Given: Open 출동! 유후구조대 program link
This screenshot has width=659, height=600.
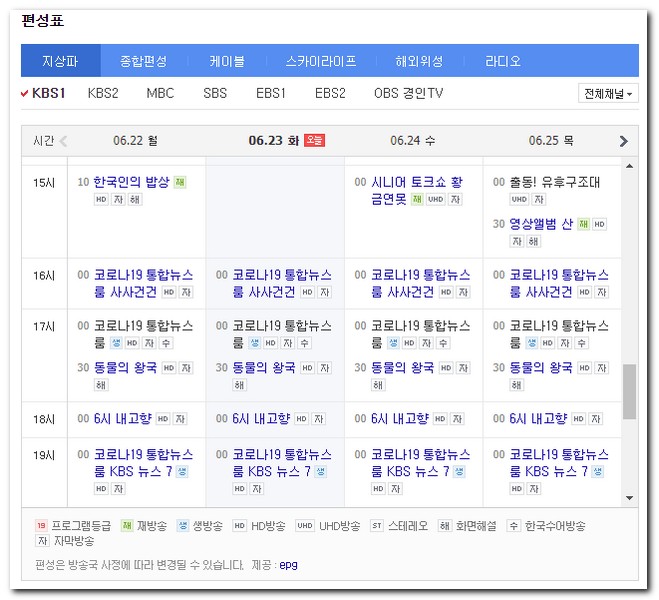Looking at the screenshot, I should point(554,183).
